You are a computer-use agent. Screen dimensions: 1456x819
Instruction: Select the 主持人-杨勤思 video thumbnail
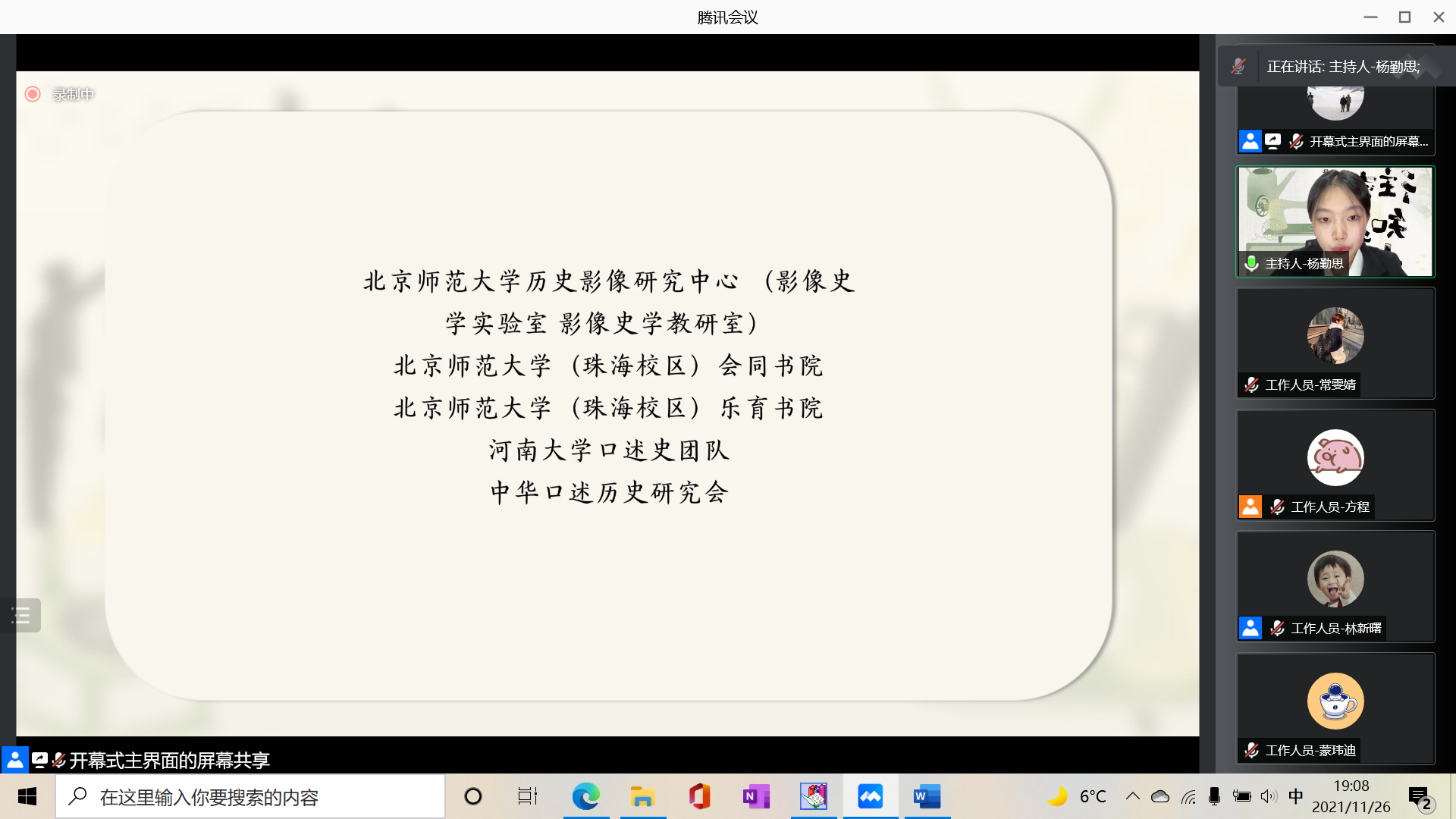tap(1335, 220)
